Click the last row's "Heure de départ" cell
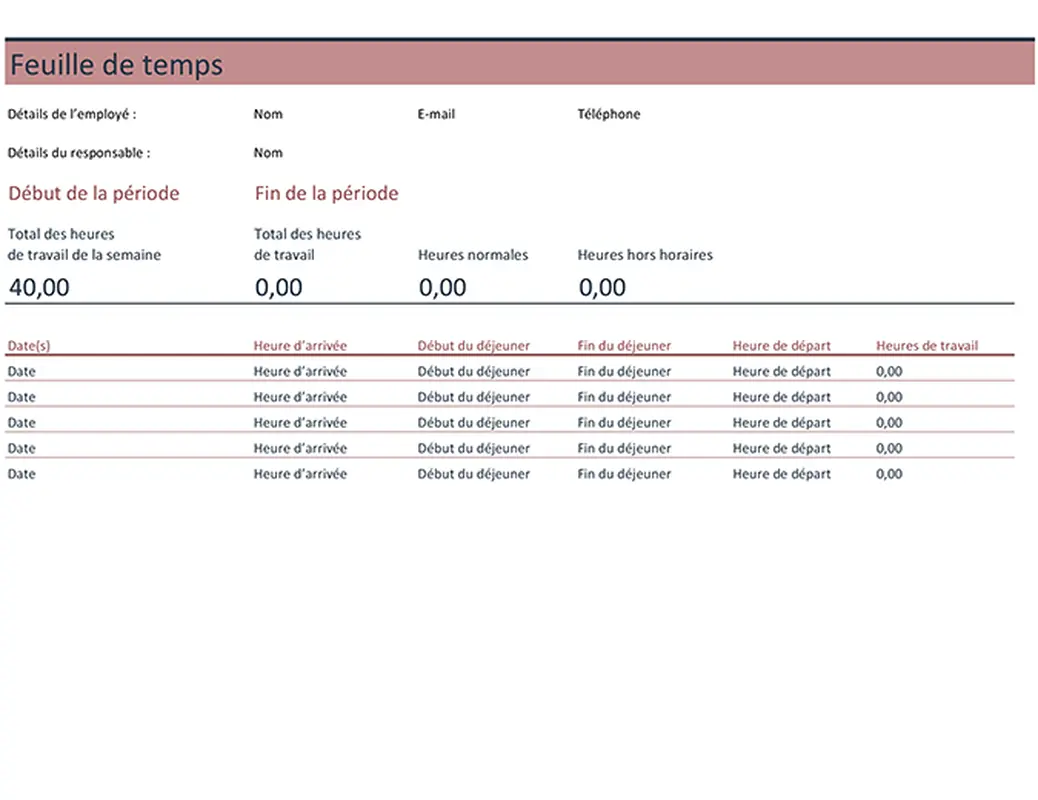The height and width of the screenshot is (800, 1038). 781,474
